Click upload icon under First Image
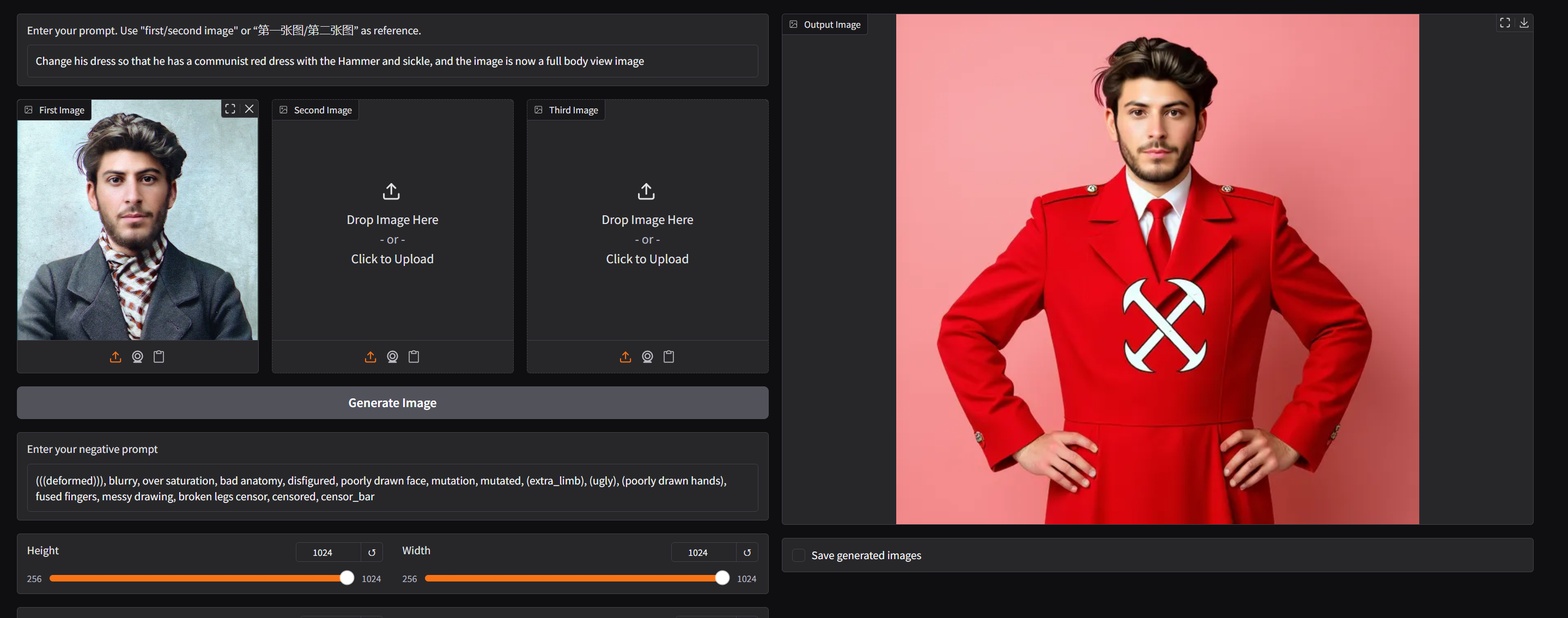The height and width of the screenshot is (618, 1568). (115, 357)
